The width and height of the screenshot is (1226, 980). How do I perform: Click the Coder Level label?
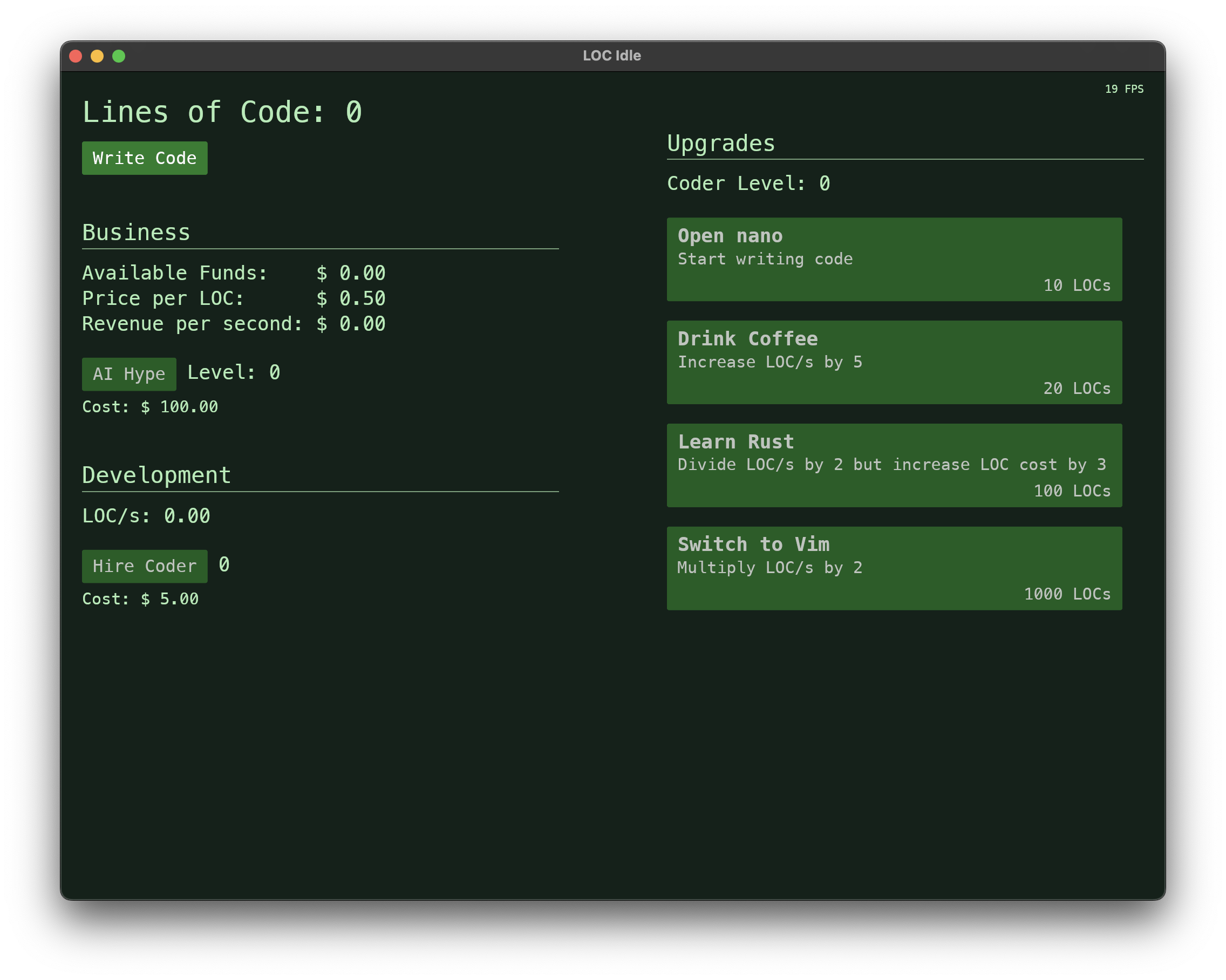pyautogui.click(x=748, y=183)
